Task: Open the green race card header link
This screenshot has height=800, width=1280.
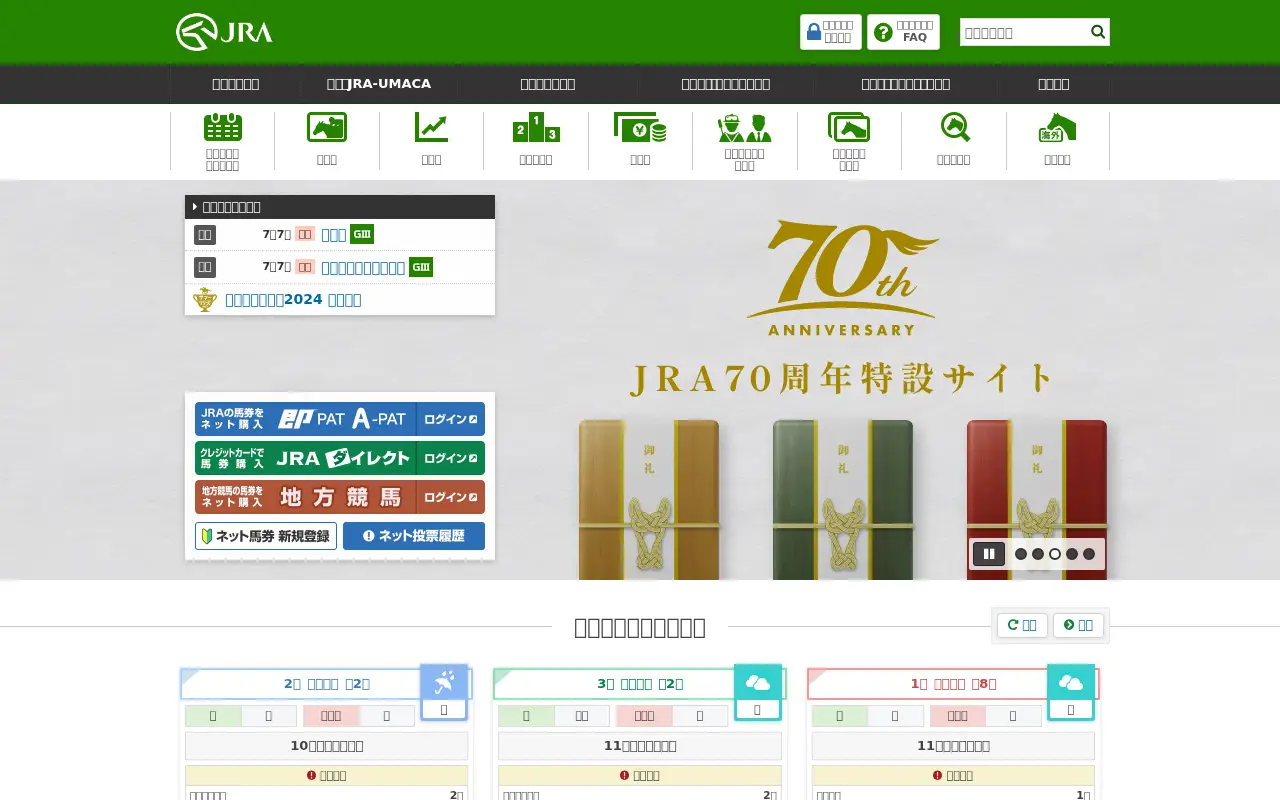Action: (x=640, y=684)
